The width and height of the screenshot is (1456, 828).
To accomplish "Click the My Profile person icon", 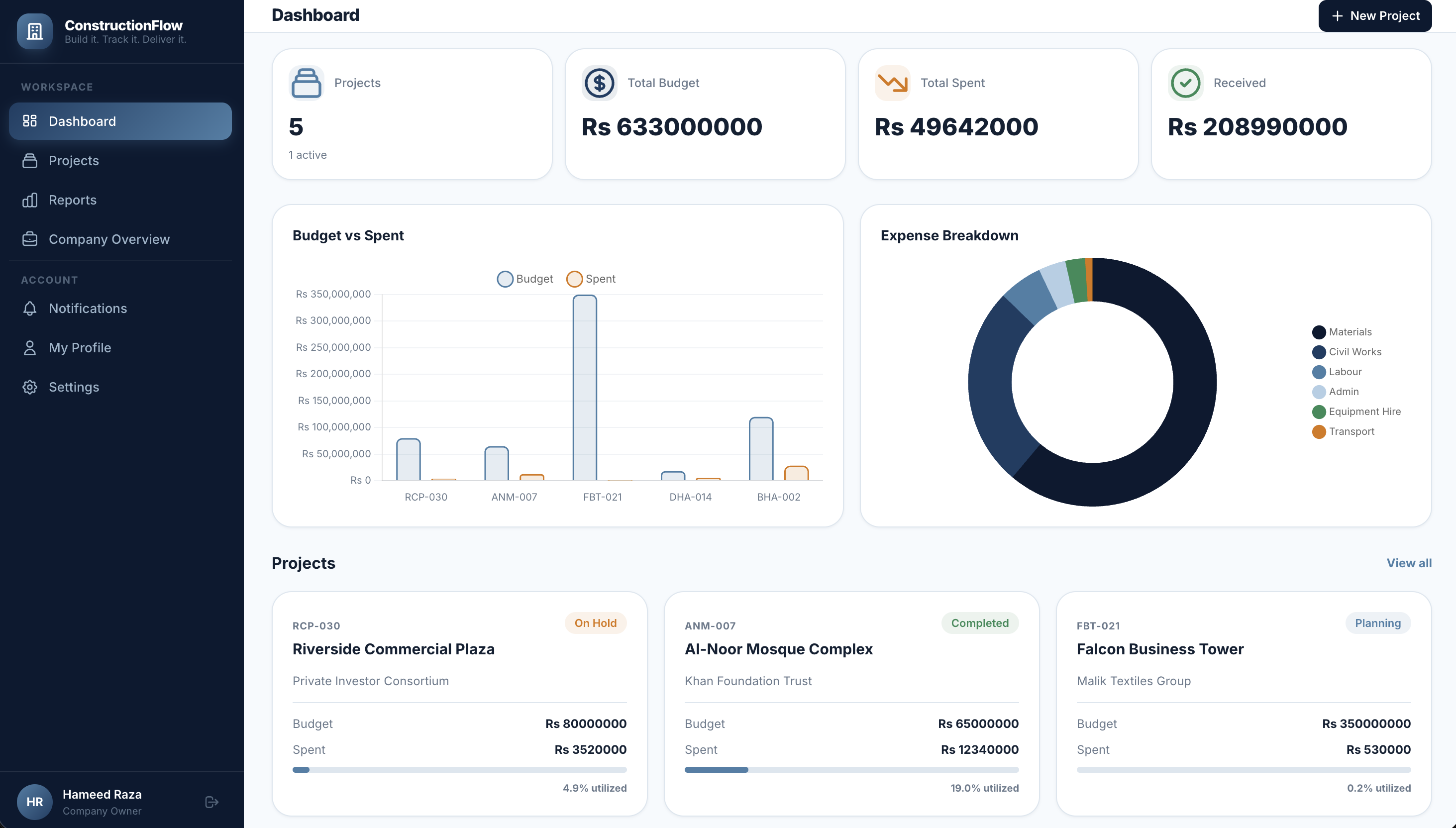I will tap(29, 347).
